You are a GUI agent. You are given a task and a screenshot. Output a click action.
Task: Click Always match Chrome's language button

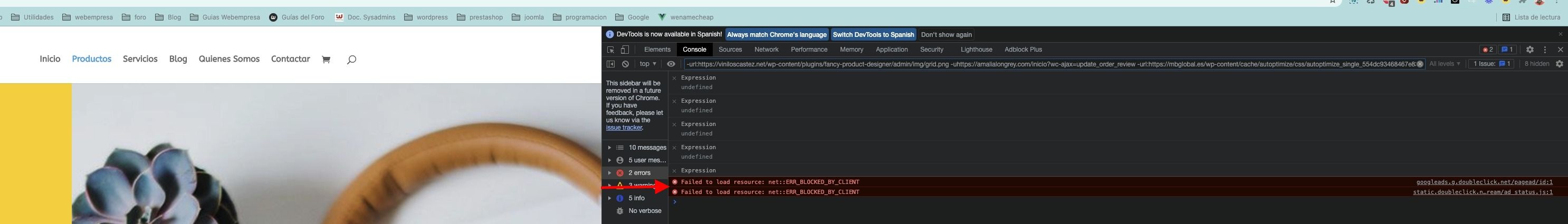coord(777,35)
